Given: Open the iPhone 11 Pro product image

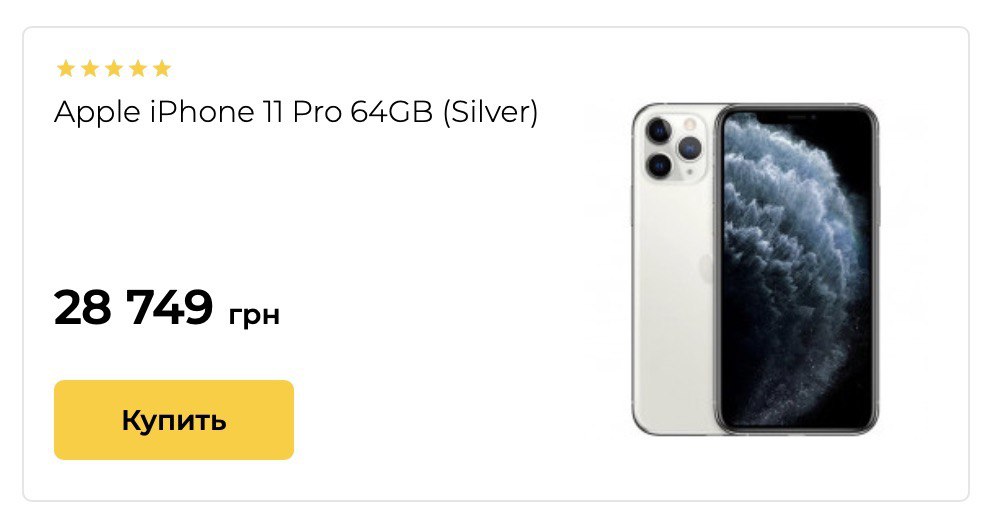Looking at the screenshot, I should click(x=755, y=268).
